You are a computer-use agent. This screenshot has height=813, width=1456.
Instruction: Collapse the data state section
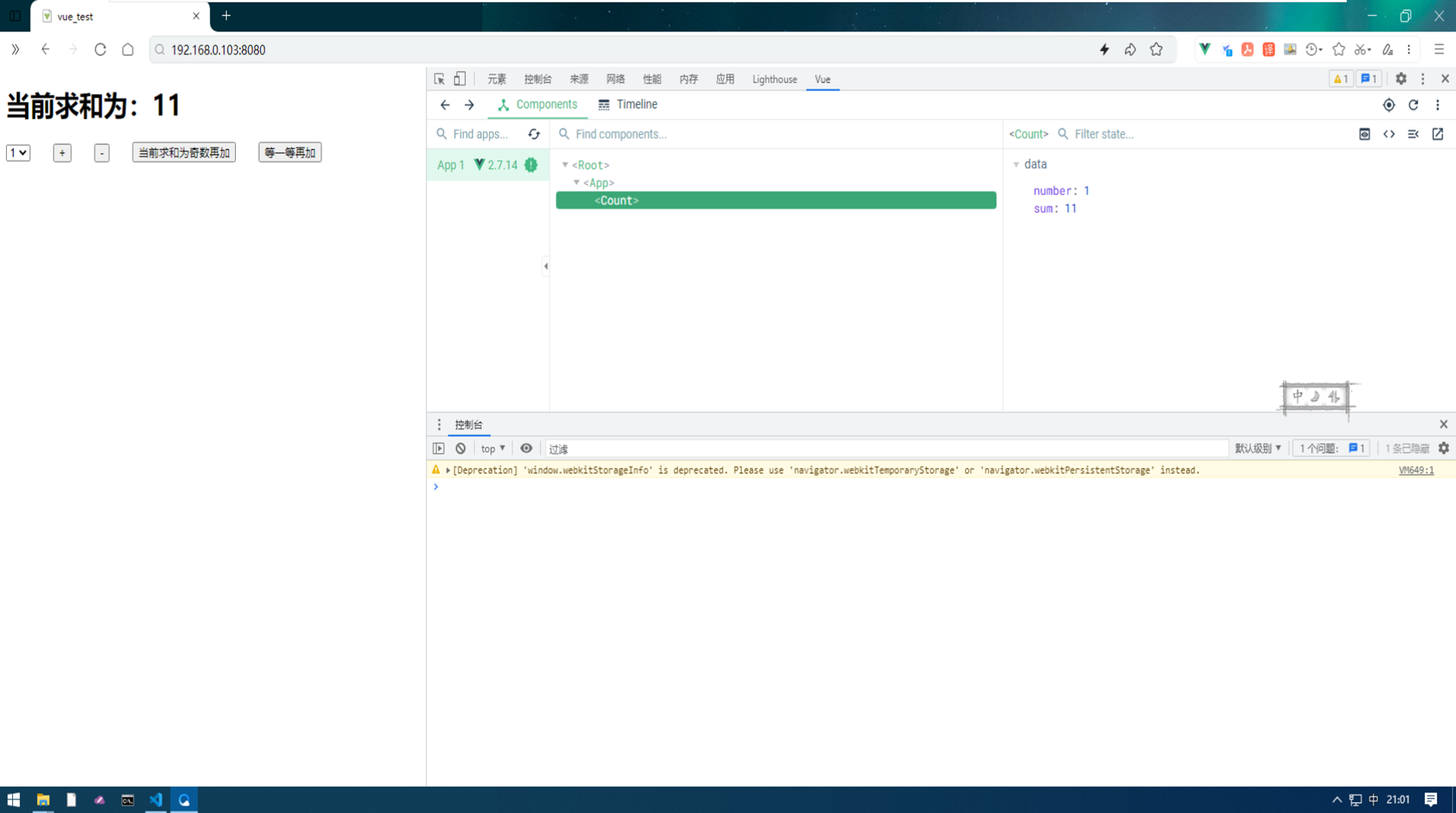pos(1016,165)
